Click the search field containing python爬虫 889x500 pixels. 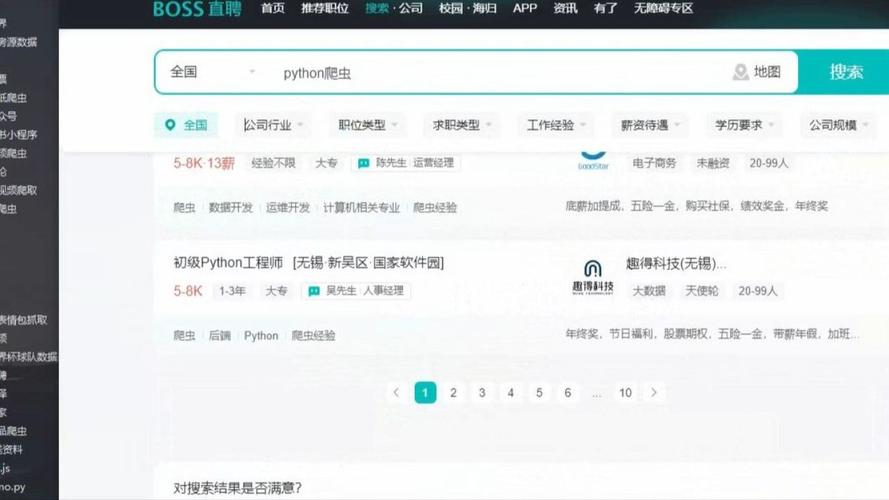pos(500,73)
